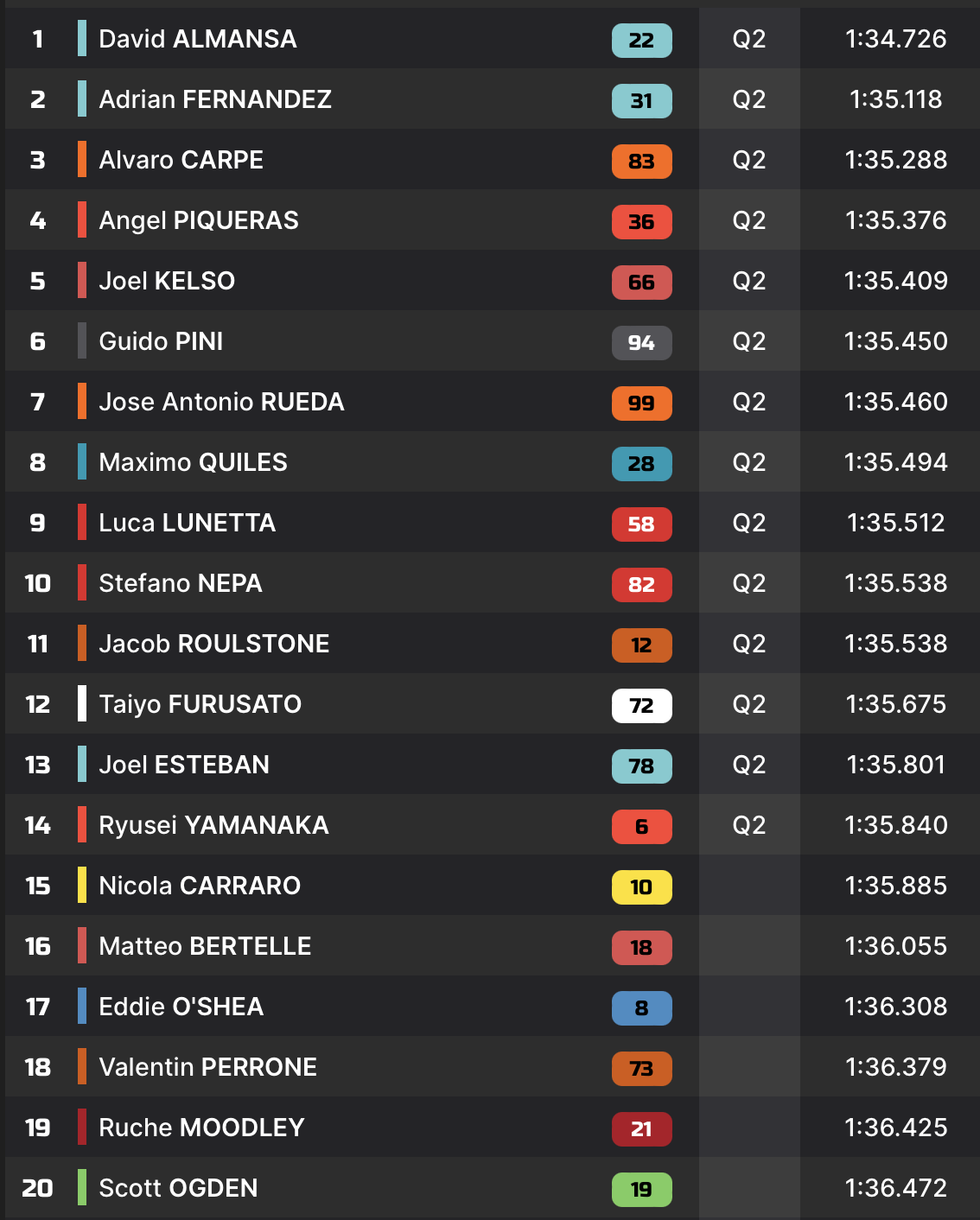The height and width of the screenshot is (1220, 980).
Task: Click rider number badge 22
Action: click(x=641, y=41)
